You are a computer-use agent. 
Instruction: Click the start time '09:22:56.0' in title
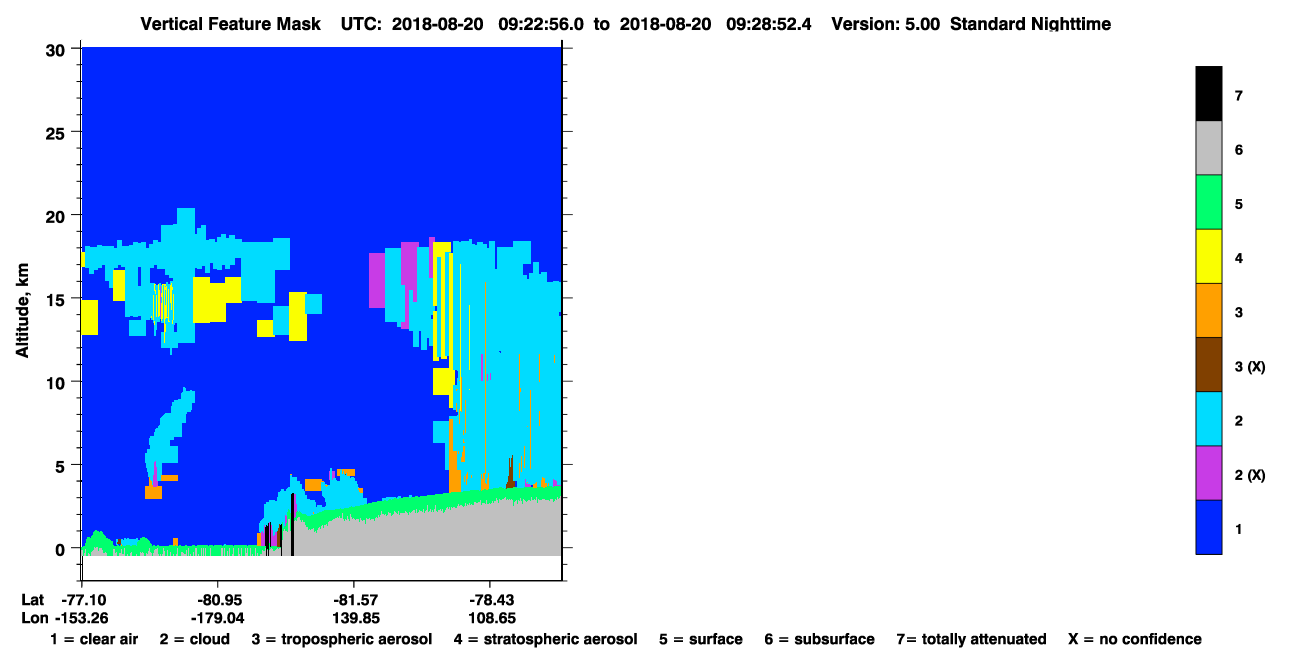pyautogui.click(x=541, y=23)
